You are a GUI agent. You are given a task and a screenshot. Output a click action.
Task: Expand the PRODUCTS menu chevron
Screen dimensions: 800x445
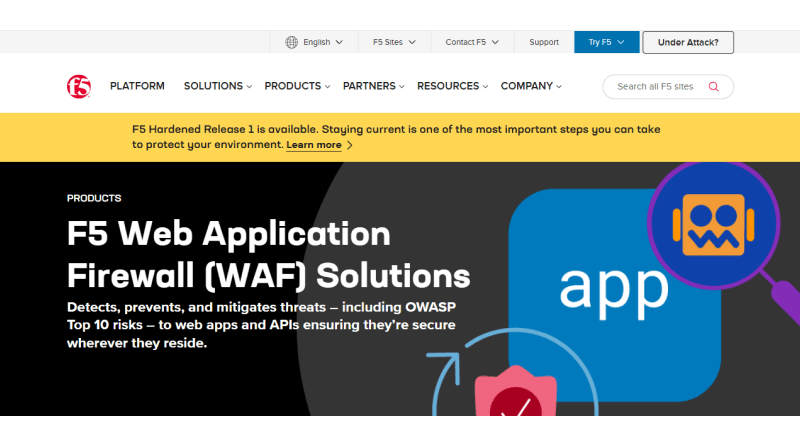pos(327,87)
